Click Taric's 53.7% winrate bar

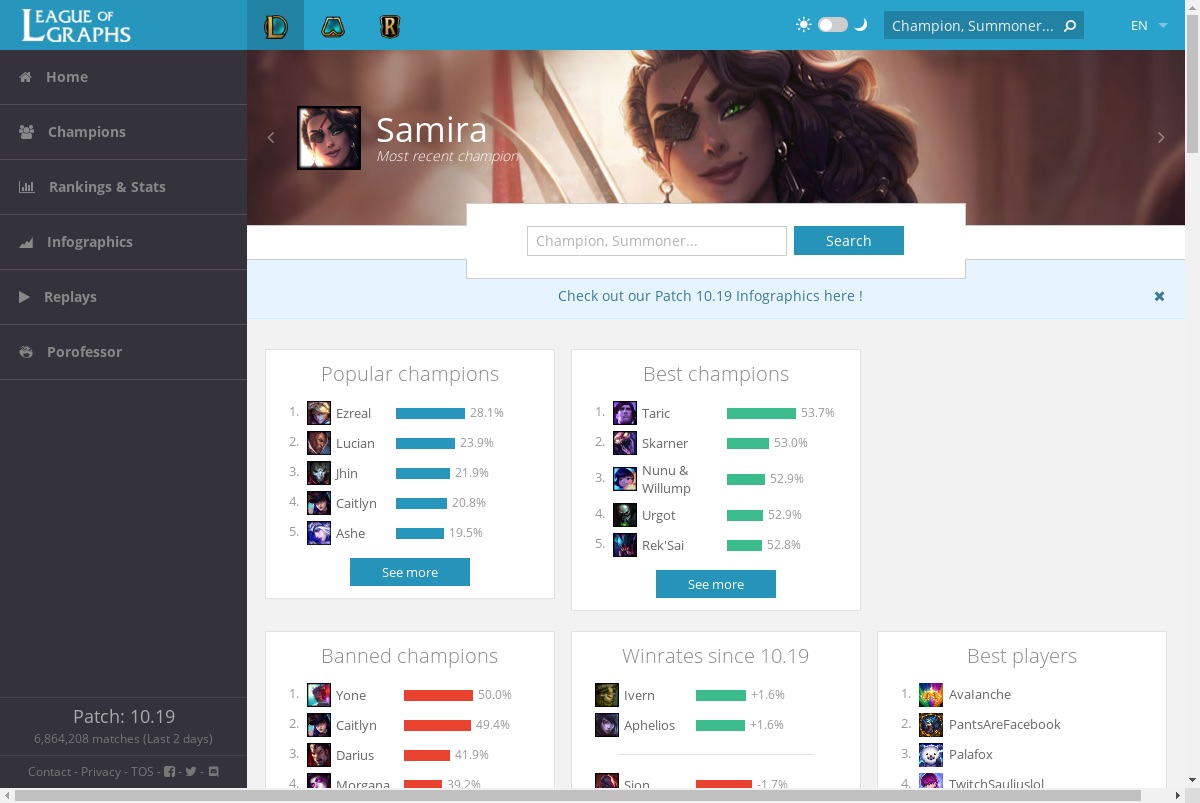[x=761, y=413]
